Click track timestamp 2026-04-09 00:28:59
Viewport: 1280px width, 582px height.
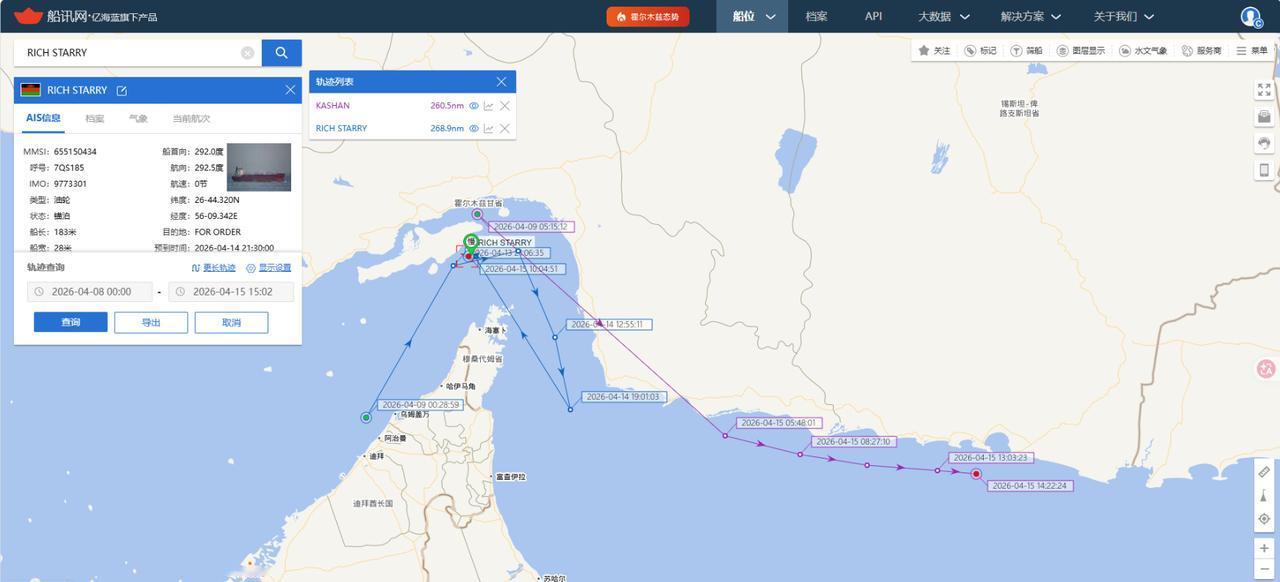[x=420, y=405]
